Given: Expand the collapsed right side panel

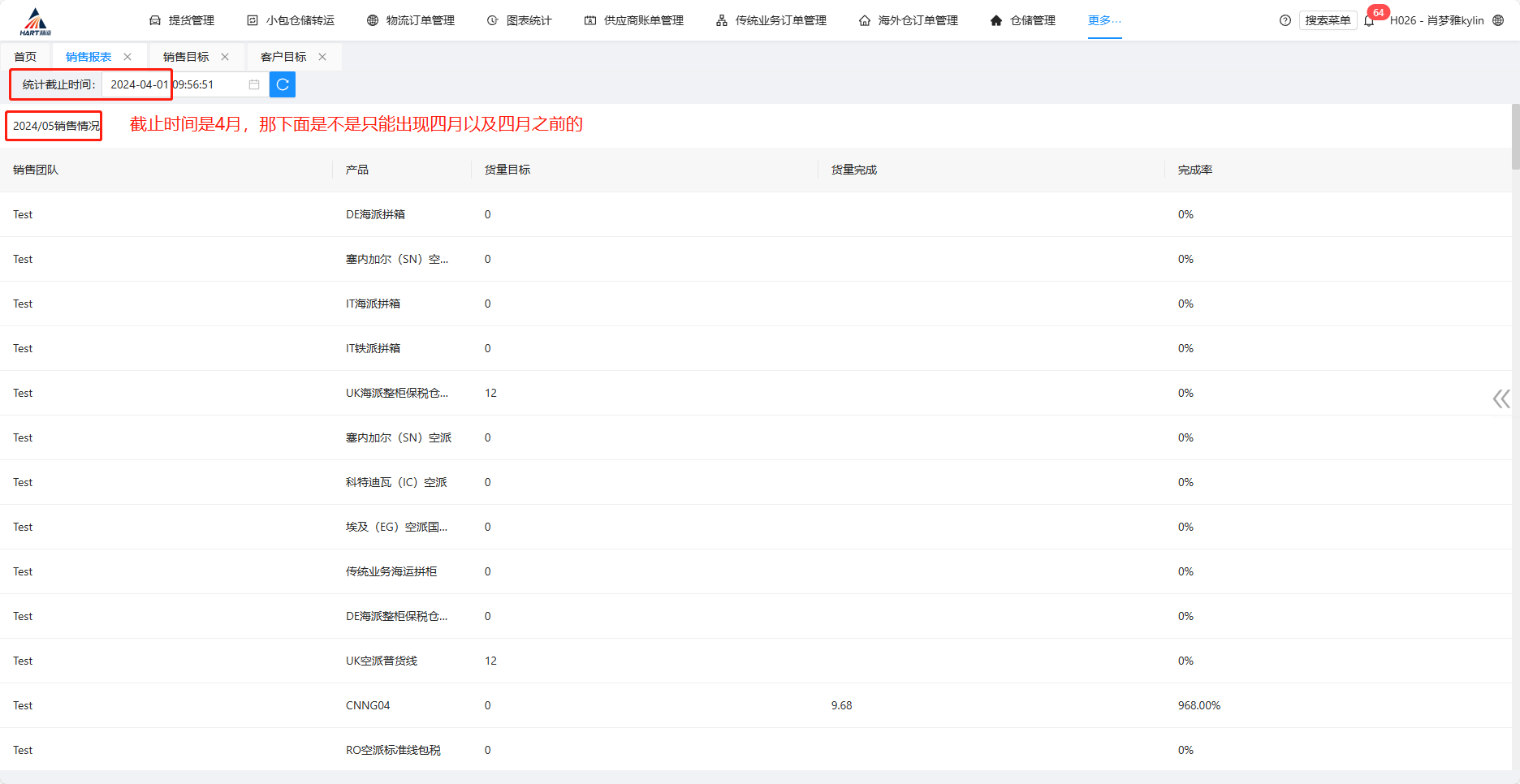Looking at the screenshot, I should click(x=1501, y=398).
